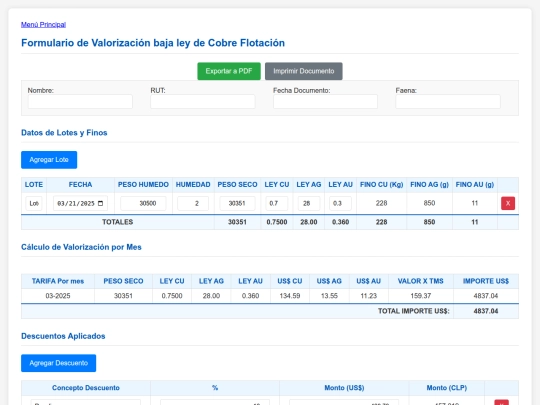This screenshot has height=405, width=540.
Task: Click the HUMEDAD column header
Action: 193,185
